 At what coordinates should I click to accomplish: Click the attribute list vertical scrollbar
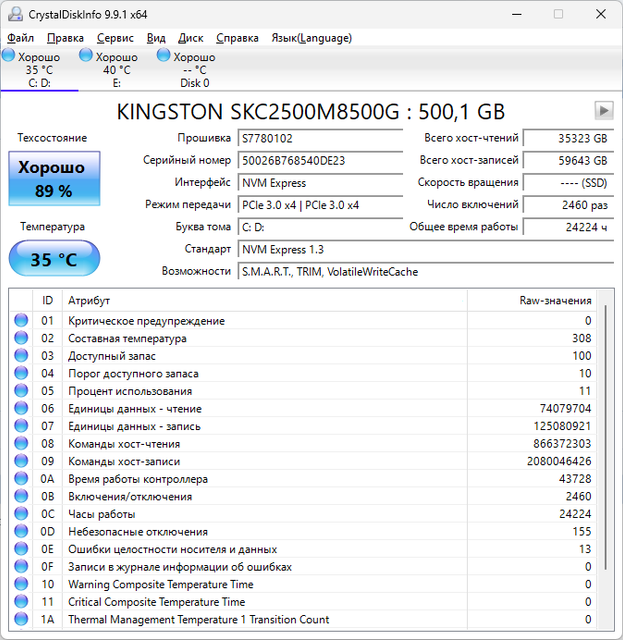[605, 437]
